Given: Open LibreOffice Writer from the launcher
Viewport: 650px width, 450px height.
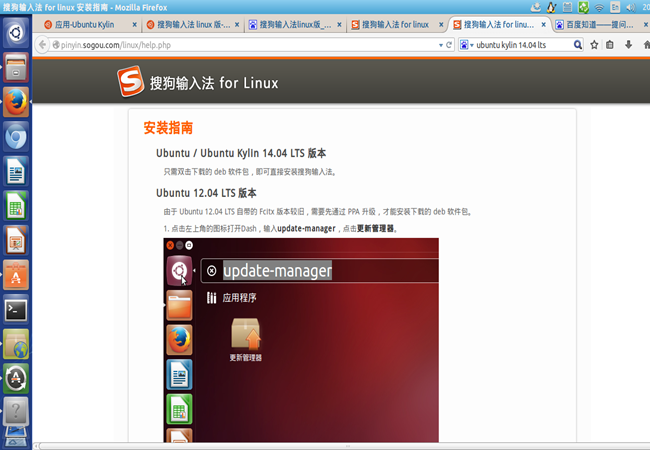Looking at the screenshot, I should [x=16, y=171].
